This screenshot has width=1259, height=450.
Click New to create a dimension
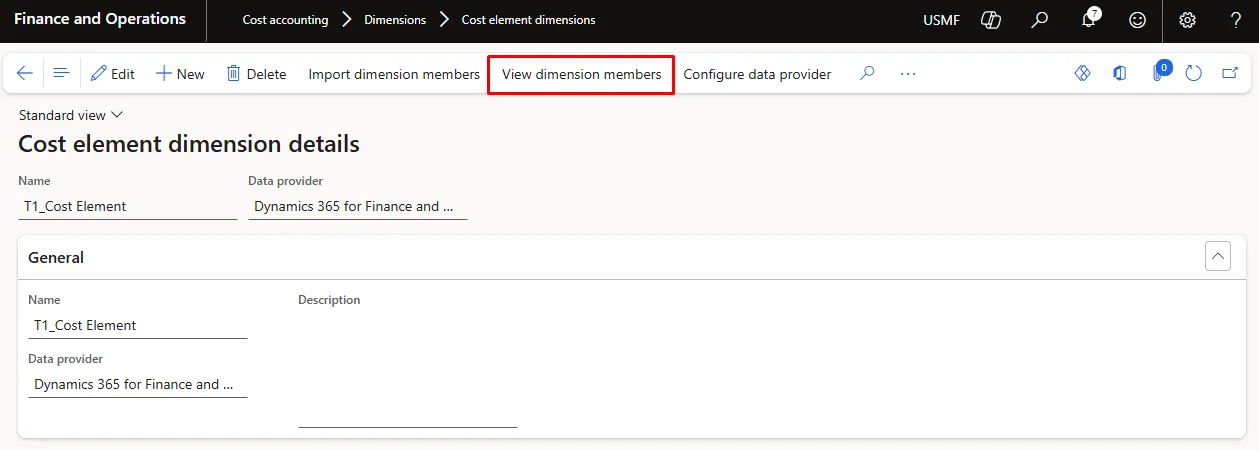point(180,74)
